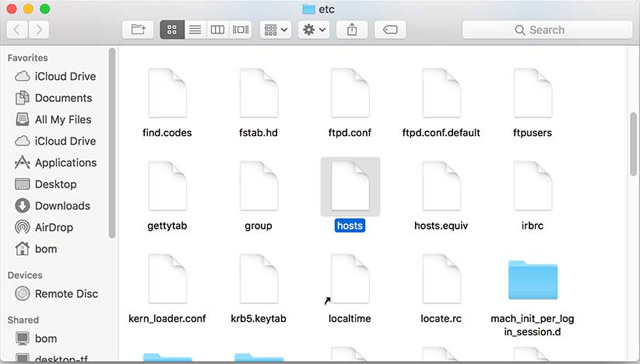Viewport: 640px width, 364px height.
Task: Select the mach_init_per_login_session.d folder icon
Action: 533,280
